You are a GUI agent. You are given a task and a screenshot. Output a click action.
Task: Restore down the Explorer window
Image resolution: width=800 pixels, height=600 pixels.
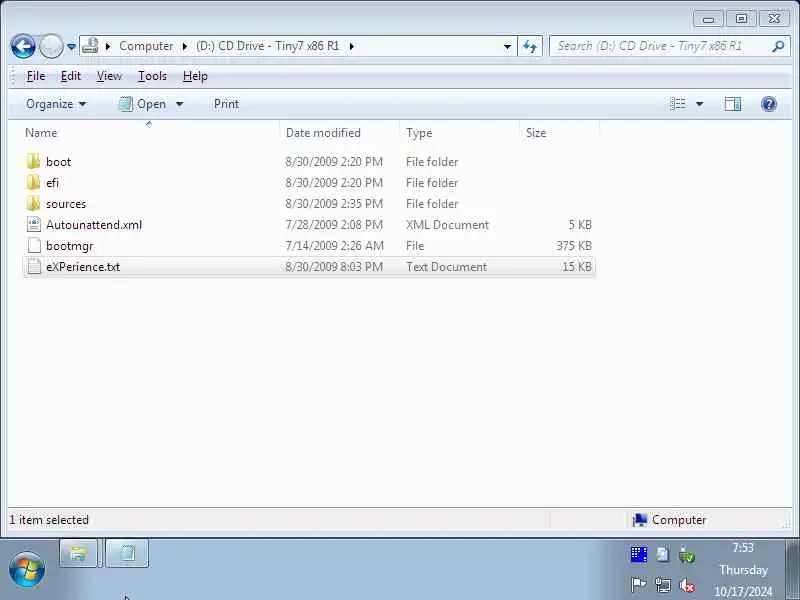[x=741, y=19]
